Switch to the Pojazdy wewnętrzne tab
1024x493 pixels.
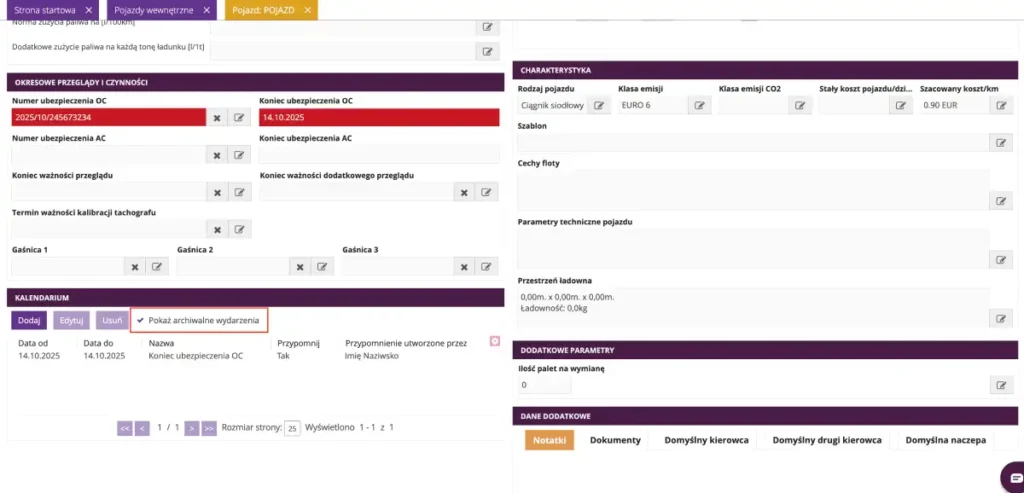[x=154, y=10]
